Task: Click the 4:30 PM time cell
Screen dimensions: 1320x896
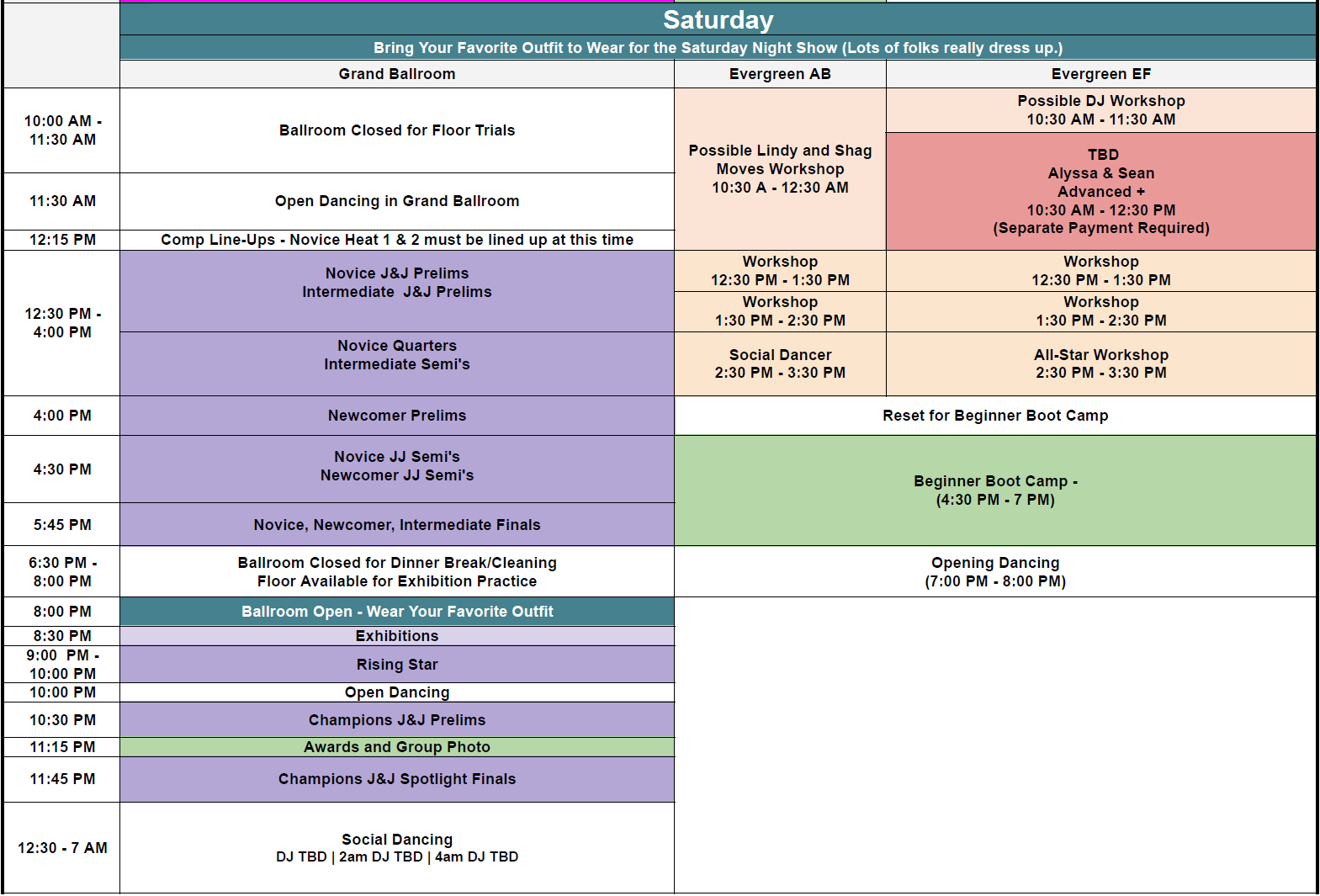Action: [x=62, y=469]
